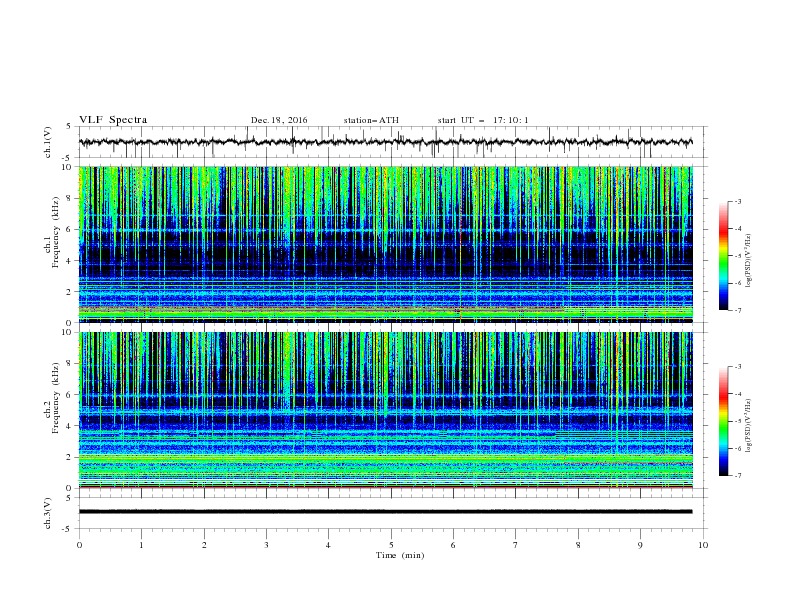Click time axis tick '0'
The image size is (792, 612).
79,545
